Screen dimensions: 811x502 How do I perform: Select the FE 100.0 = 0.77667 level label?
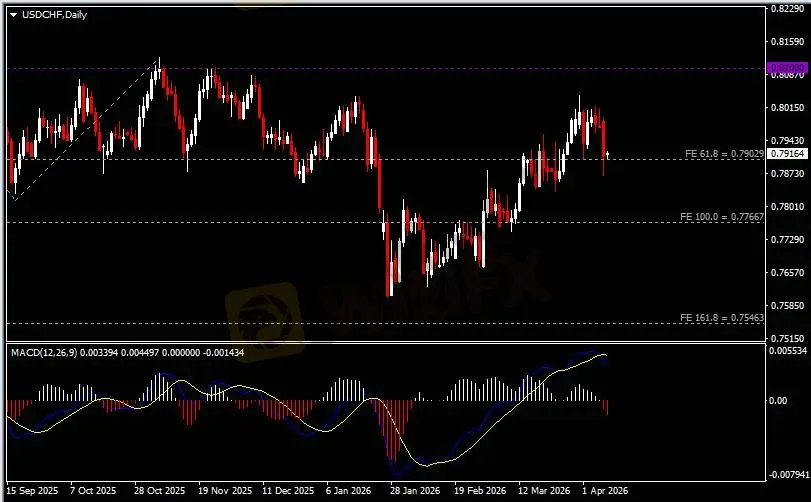(x=722, y=216)
